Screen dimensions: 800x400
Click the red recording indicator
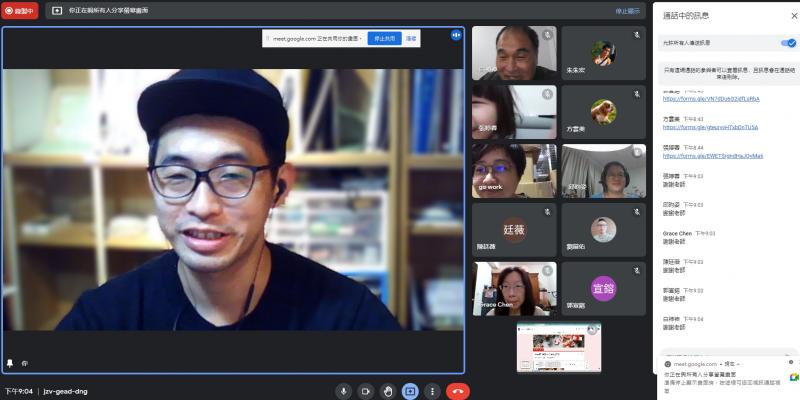[x=20, y=11]
